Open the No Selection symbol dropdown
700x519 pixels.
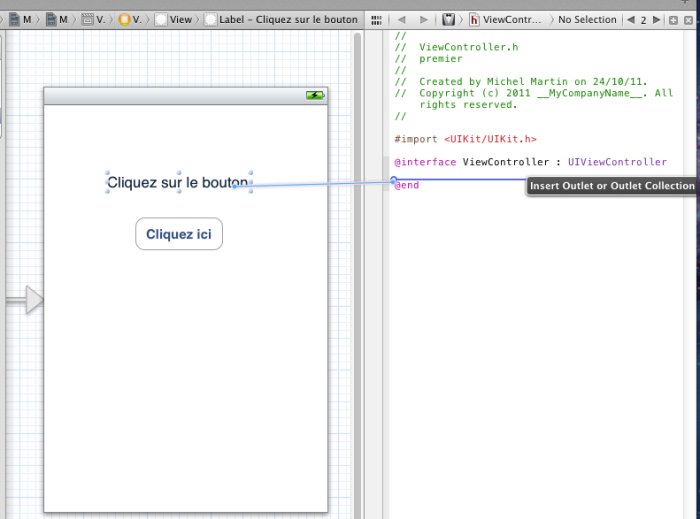(586, 19)
